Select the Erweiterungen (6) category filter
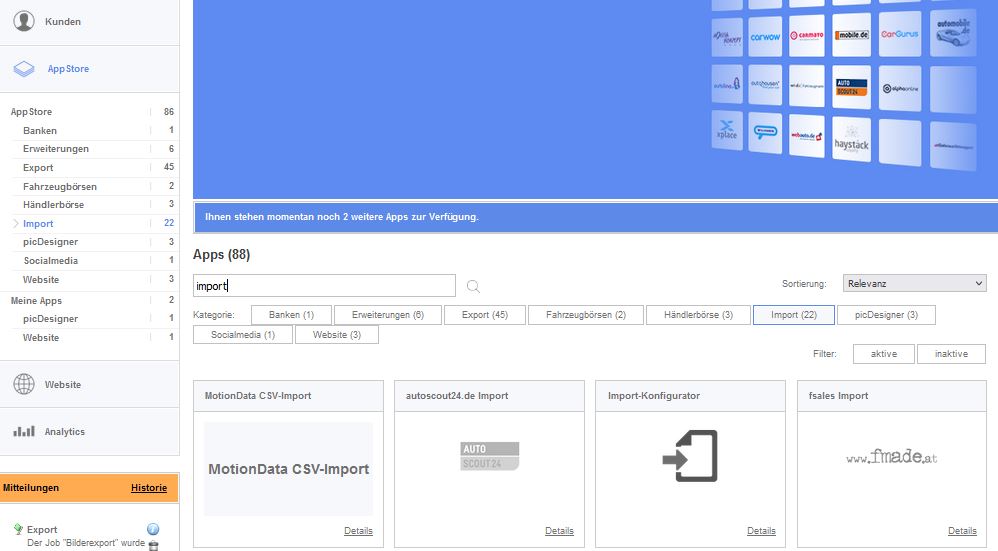Viewport: 998px width, 551px height. click(x=388, y=315)
